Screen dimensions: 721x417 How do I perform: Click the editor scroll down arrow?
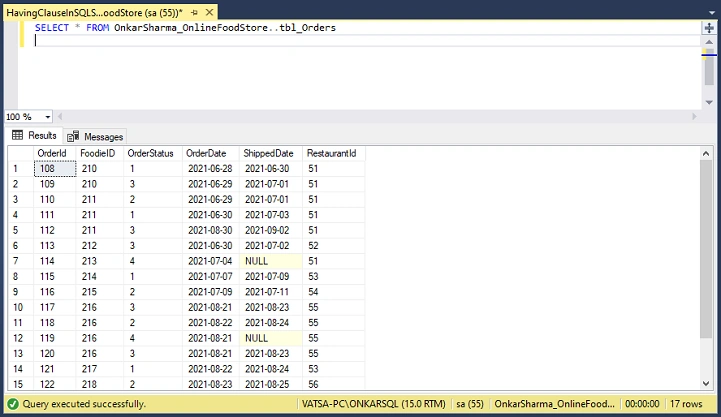709,103
